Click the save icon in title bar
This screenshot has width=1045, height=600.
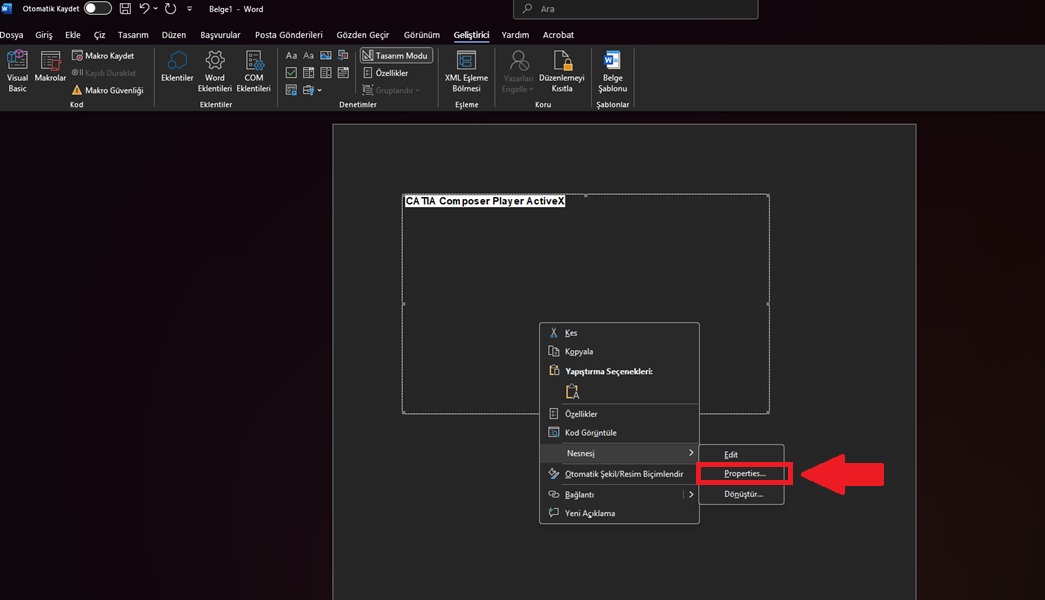tap(125, 9)
